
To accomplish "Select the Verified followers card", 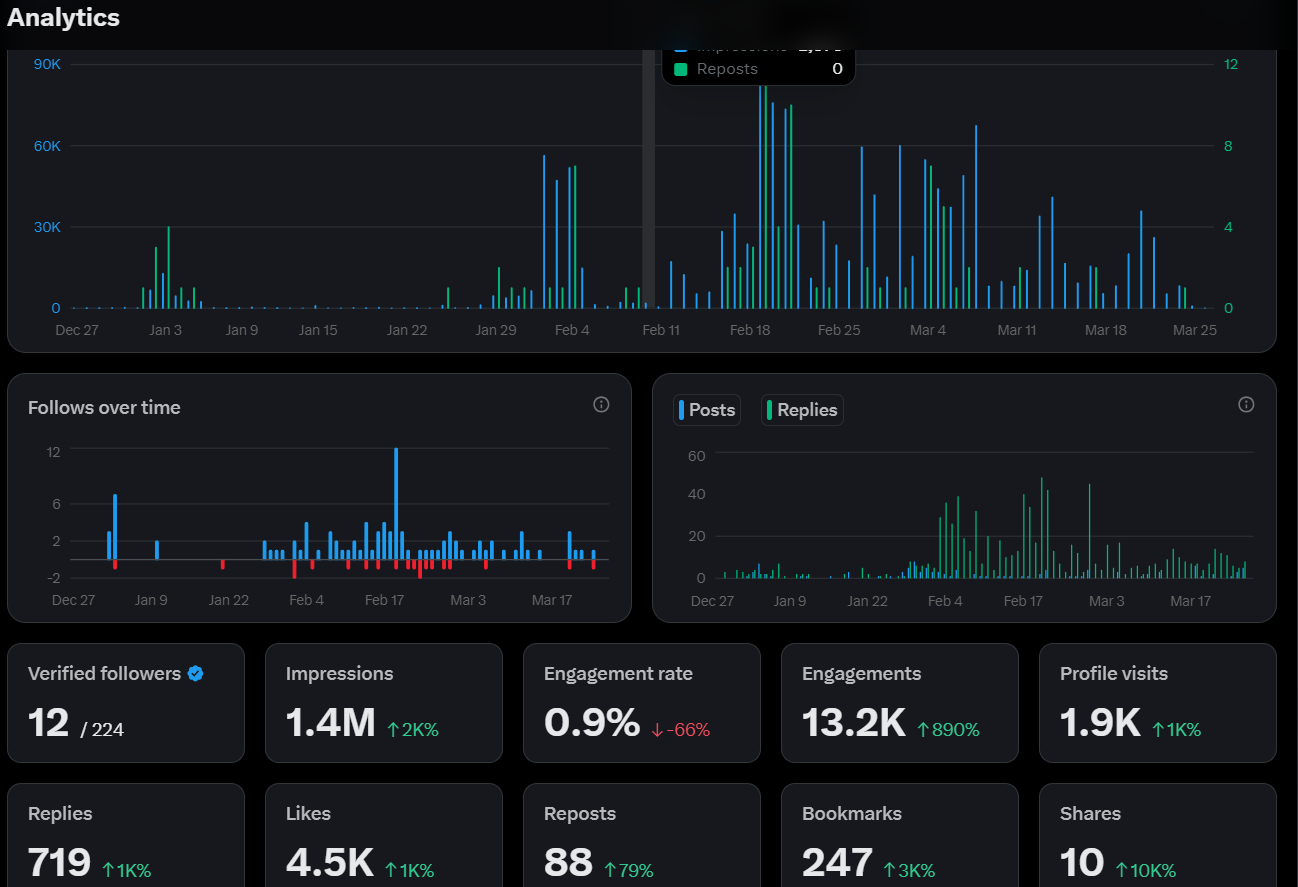I will pos(125,703).
